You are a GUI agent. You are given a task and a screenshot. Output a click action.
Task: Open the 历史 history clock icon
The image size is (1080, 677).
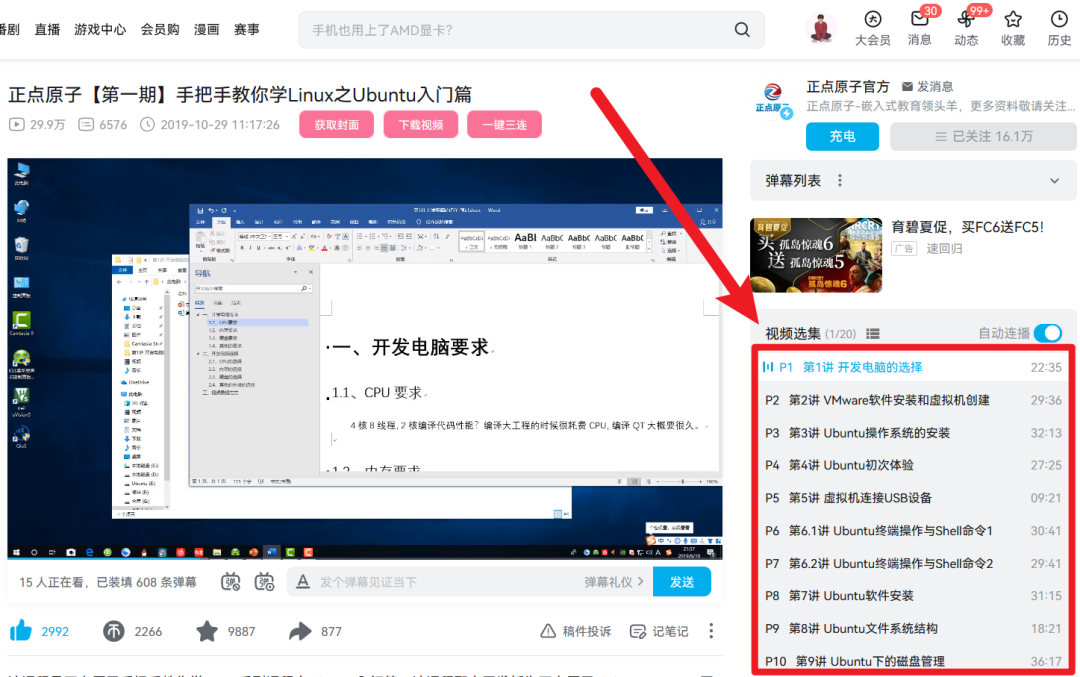[x=1059, y=19]
